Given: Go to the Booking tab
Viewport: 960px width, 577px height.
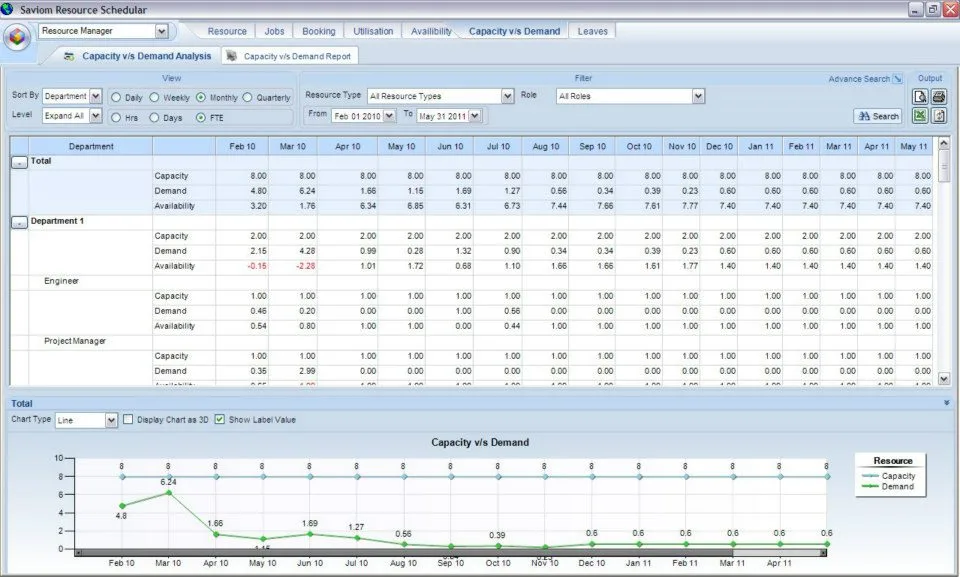Looking at the screenshot, I should click(319, 31).
